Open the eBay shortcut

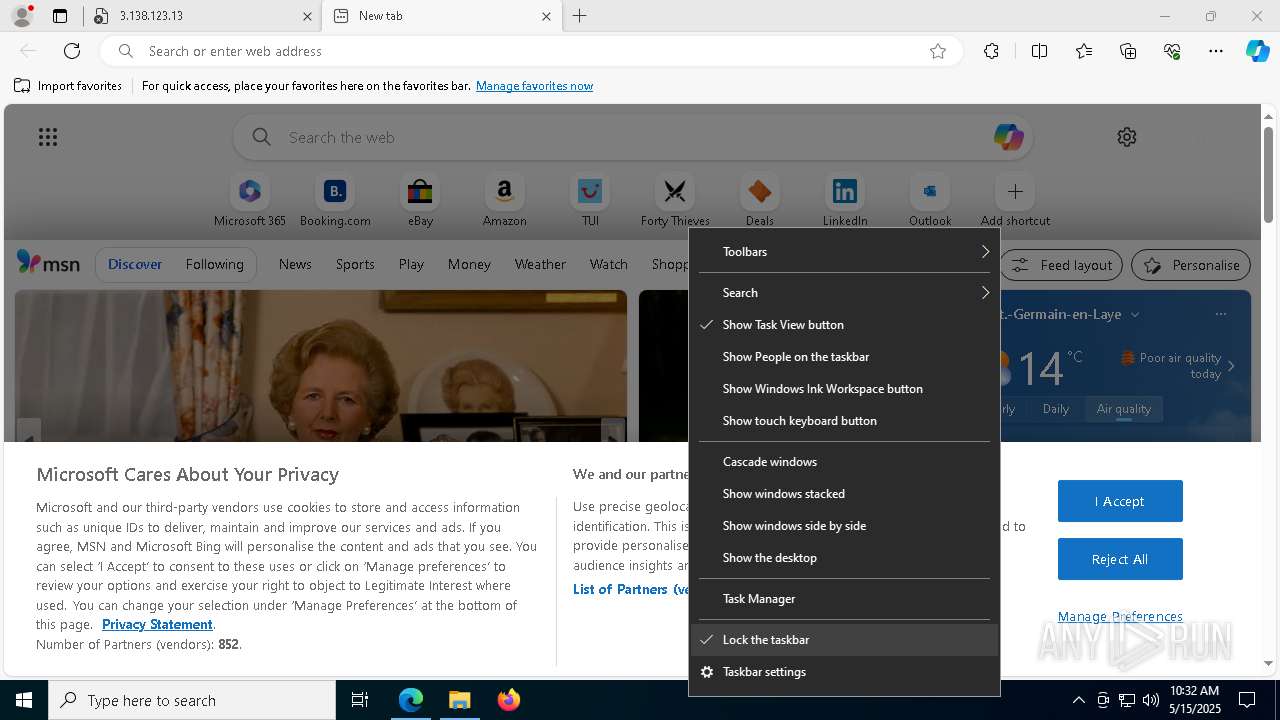[420, 200]
